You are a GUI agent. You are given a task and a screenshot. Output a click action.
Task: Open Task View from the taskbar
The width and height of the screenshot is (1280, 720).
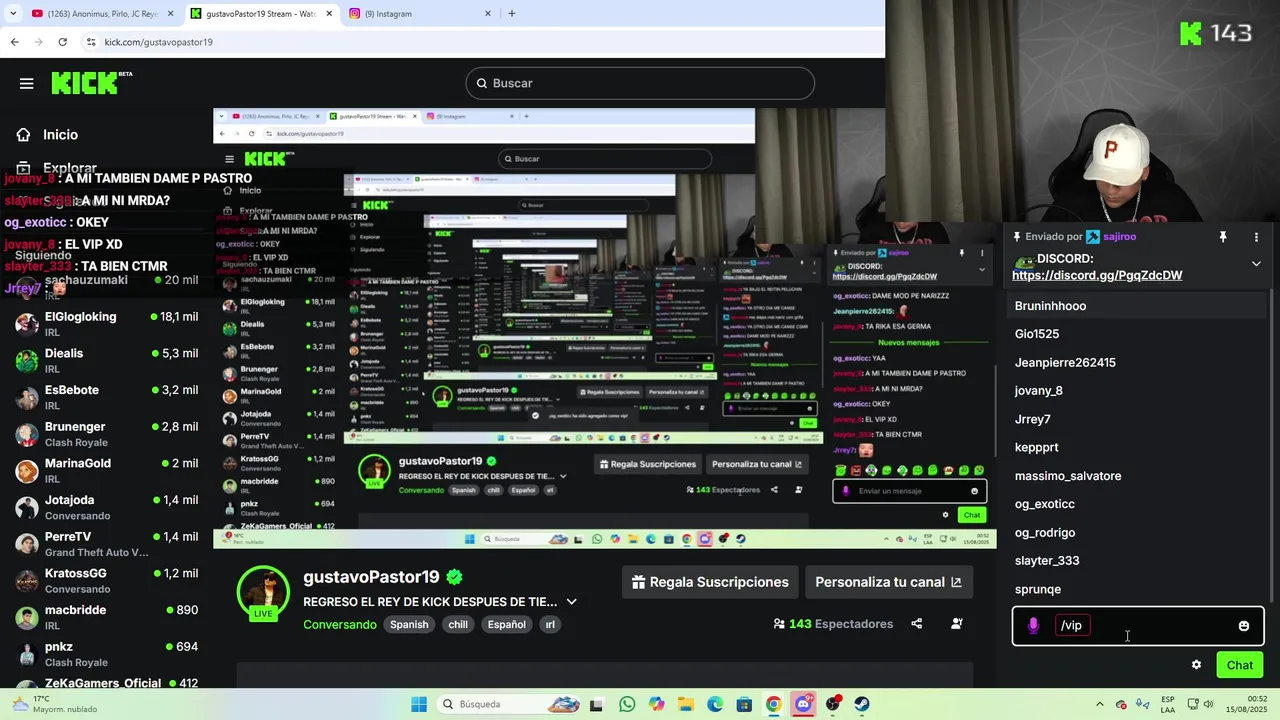click(597, 704)
